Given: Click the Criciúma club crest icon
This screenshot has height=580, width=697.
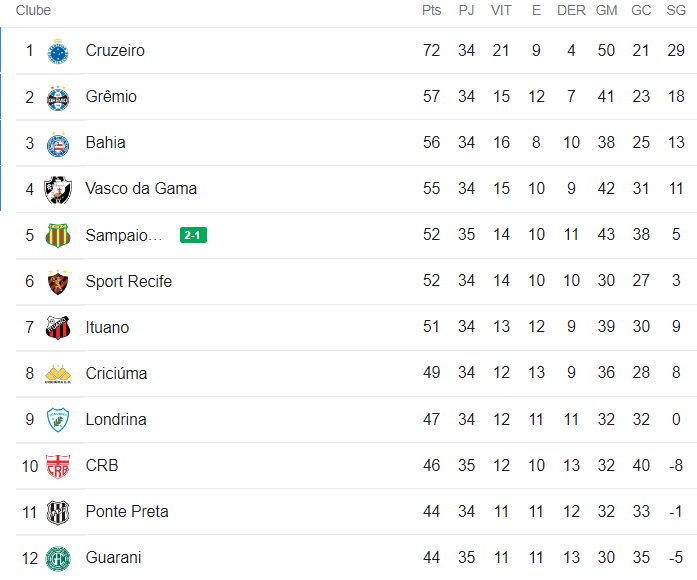Looking at the screenshot, I should [58, 374].
